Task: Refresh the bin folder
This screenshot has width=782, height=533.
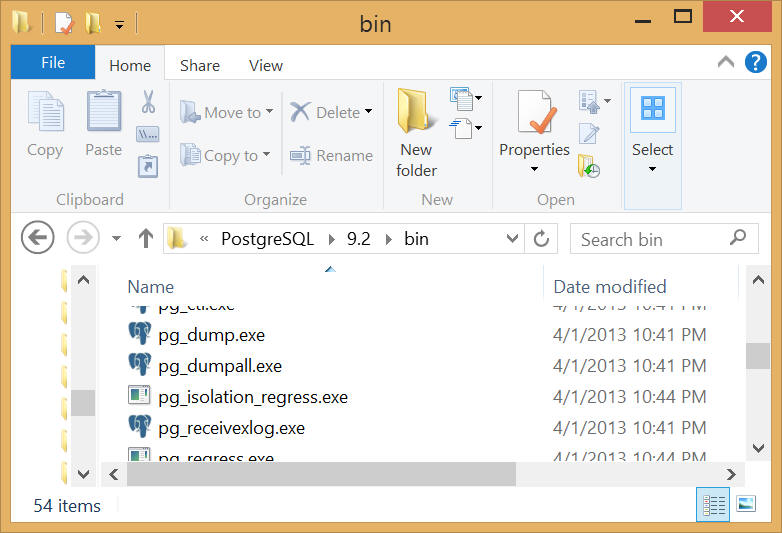Action: (x=541, y=239)
